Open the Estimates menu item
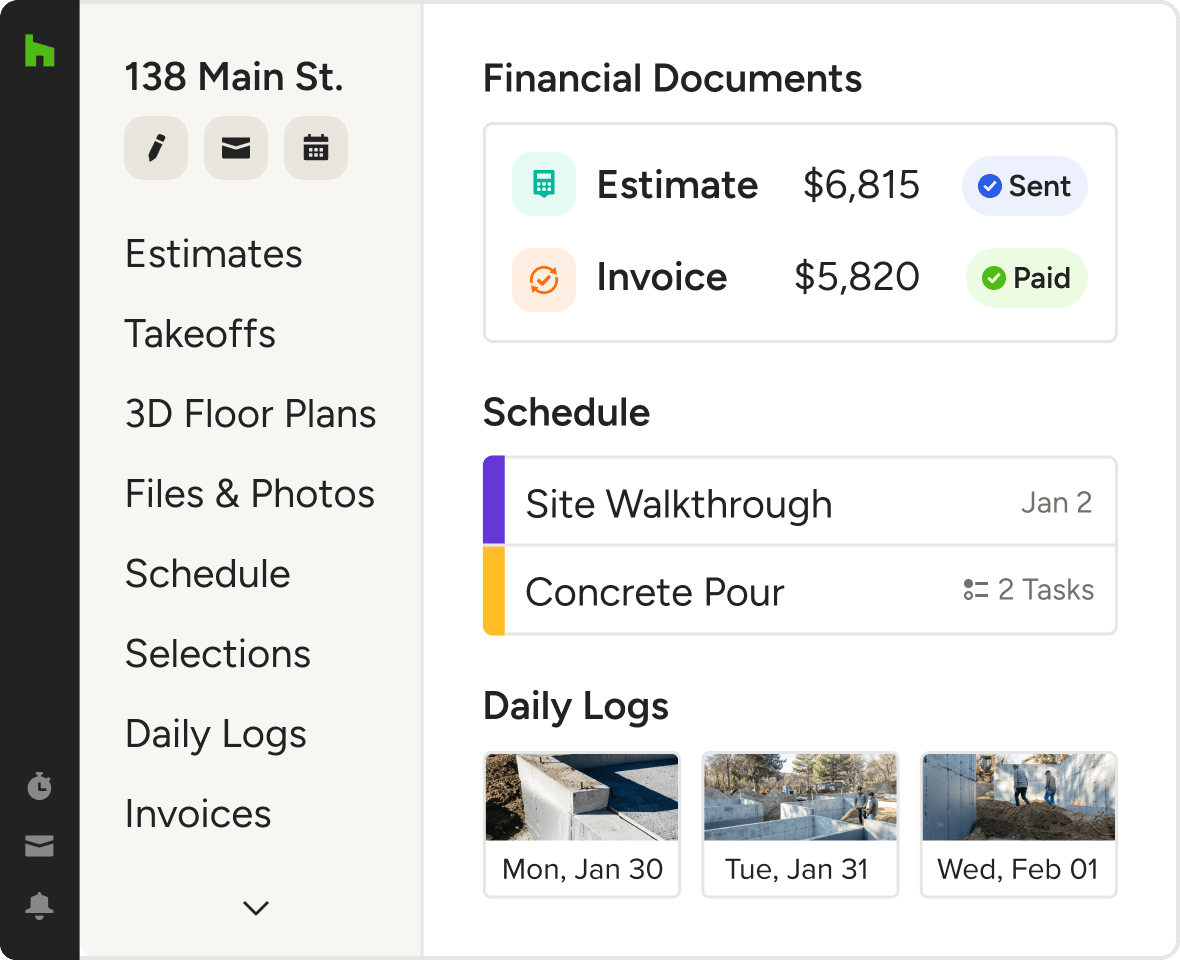1180x960 pixels. [x=213, y=254]
